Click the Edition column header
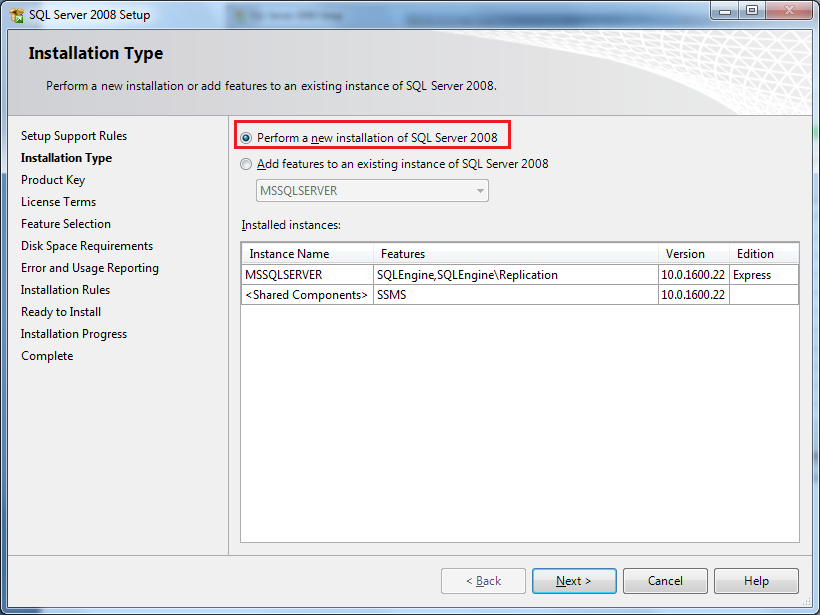The width and height of the screenshot is (820, 615). point(764,254)
